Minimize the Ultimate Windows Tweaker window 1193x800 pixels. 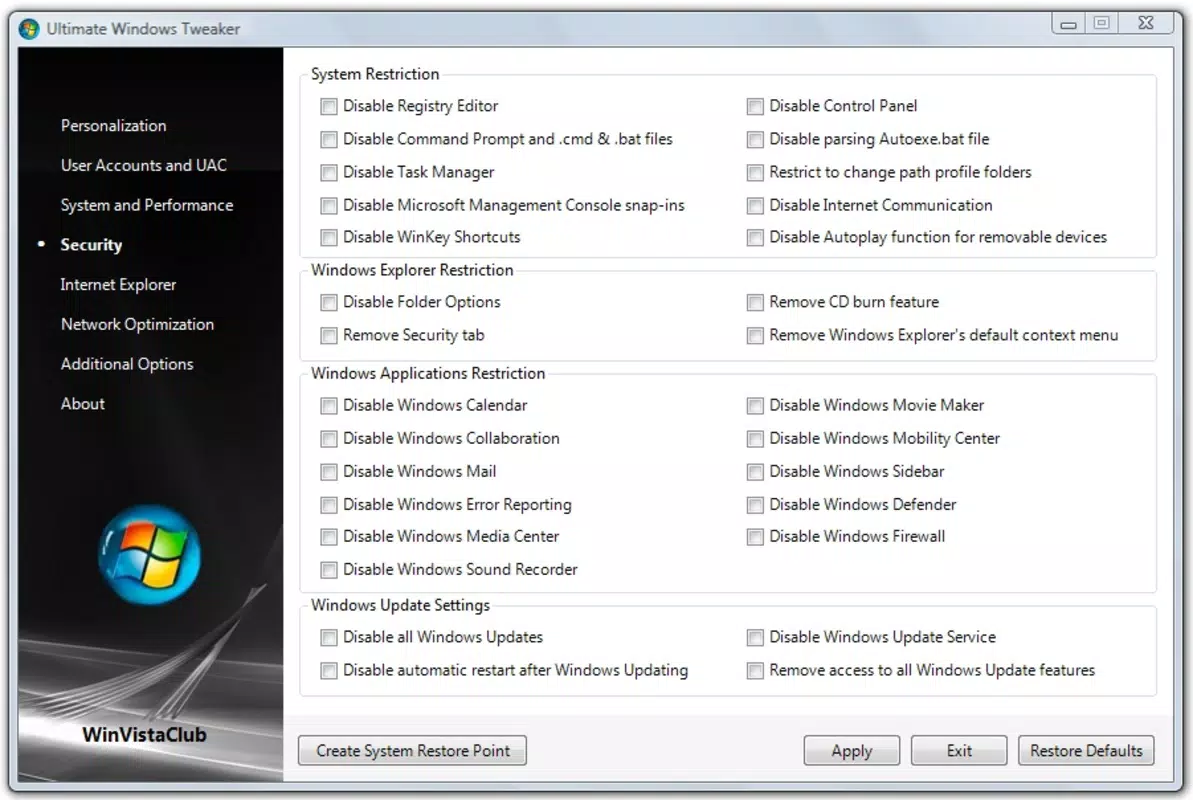(1069, 24)
